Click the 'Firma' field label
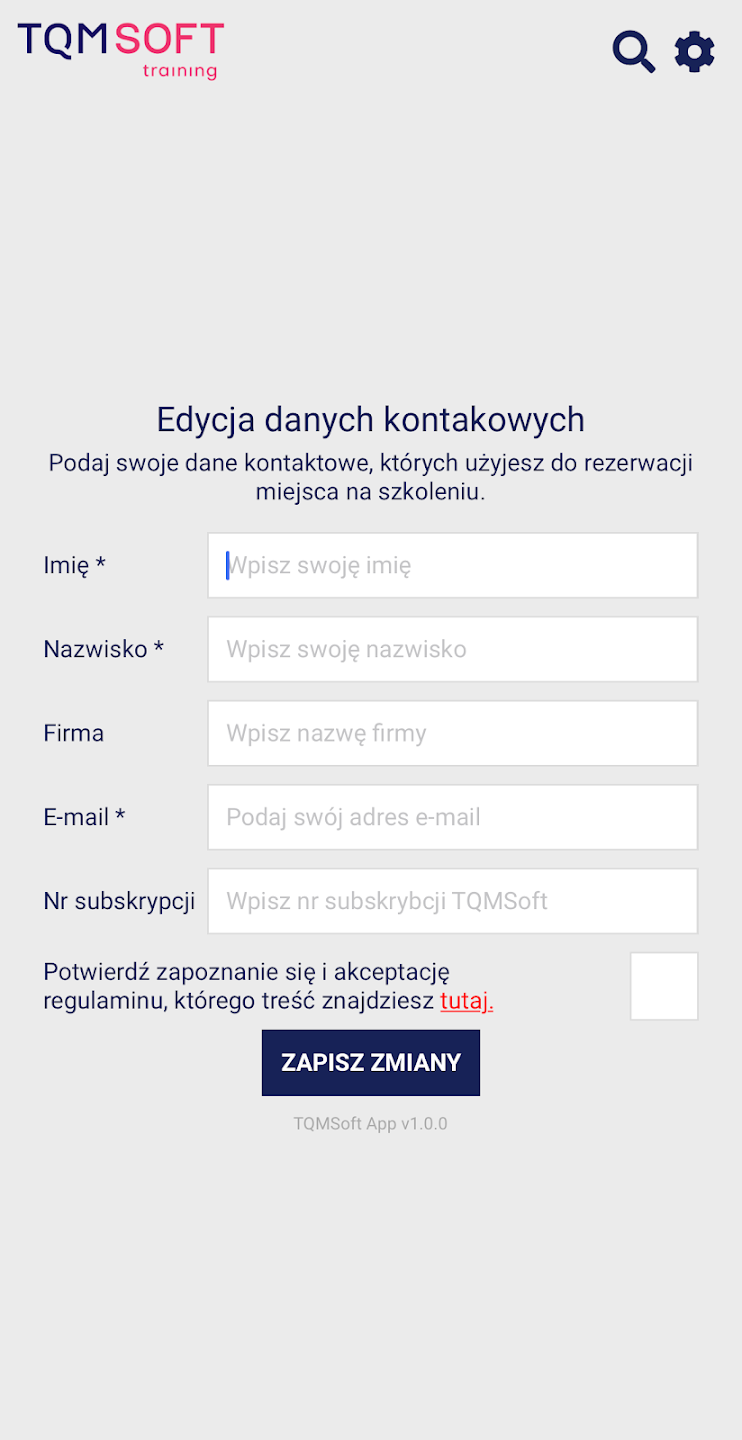742x1440 pixels. click(74, 733)
